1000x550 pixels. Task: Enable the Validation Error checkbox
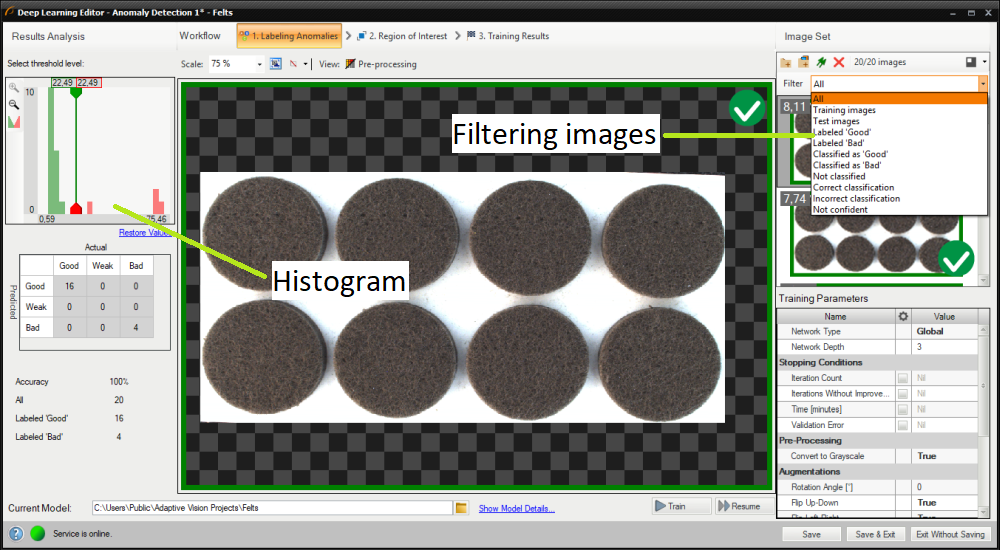click(x=903, y=425)
